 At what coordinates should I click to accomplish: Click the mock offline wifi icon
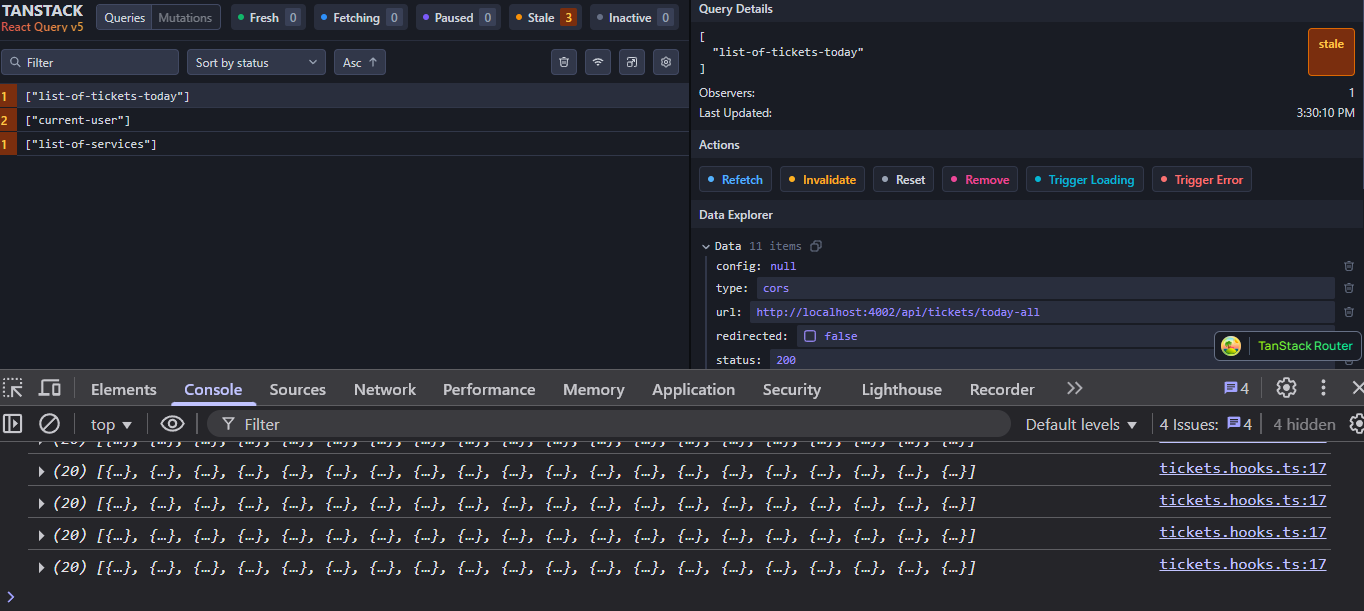(x=598, y=62)
